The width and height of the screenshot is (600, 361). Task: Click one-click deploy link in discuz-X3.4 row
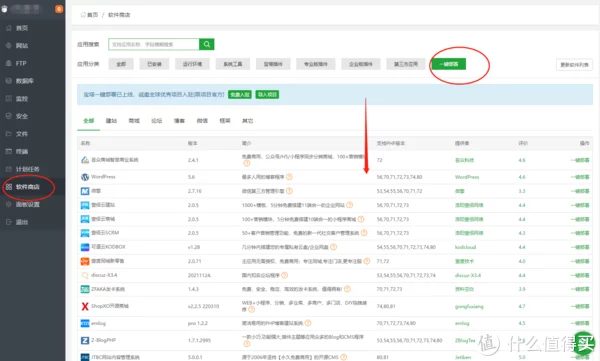pyautogui.click(x=580, y=275)
